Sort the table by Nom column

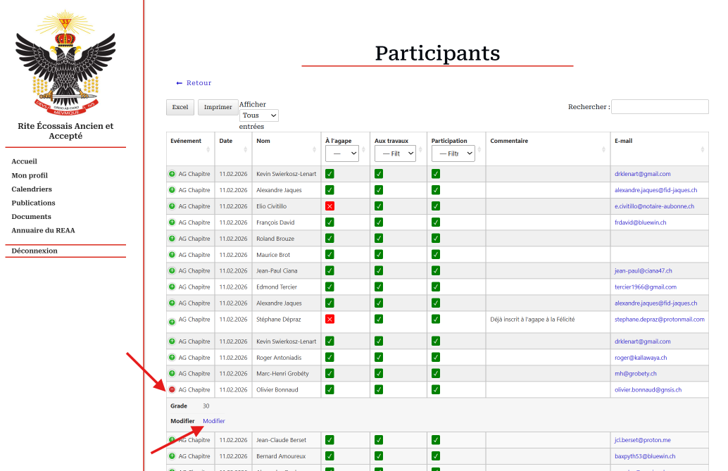pos(285,142)
